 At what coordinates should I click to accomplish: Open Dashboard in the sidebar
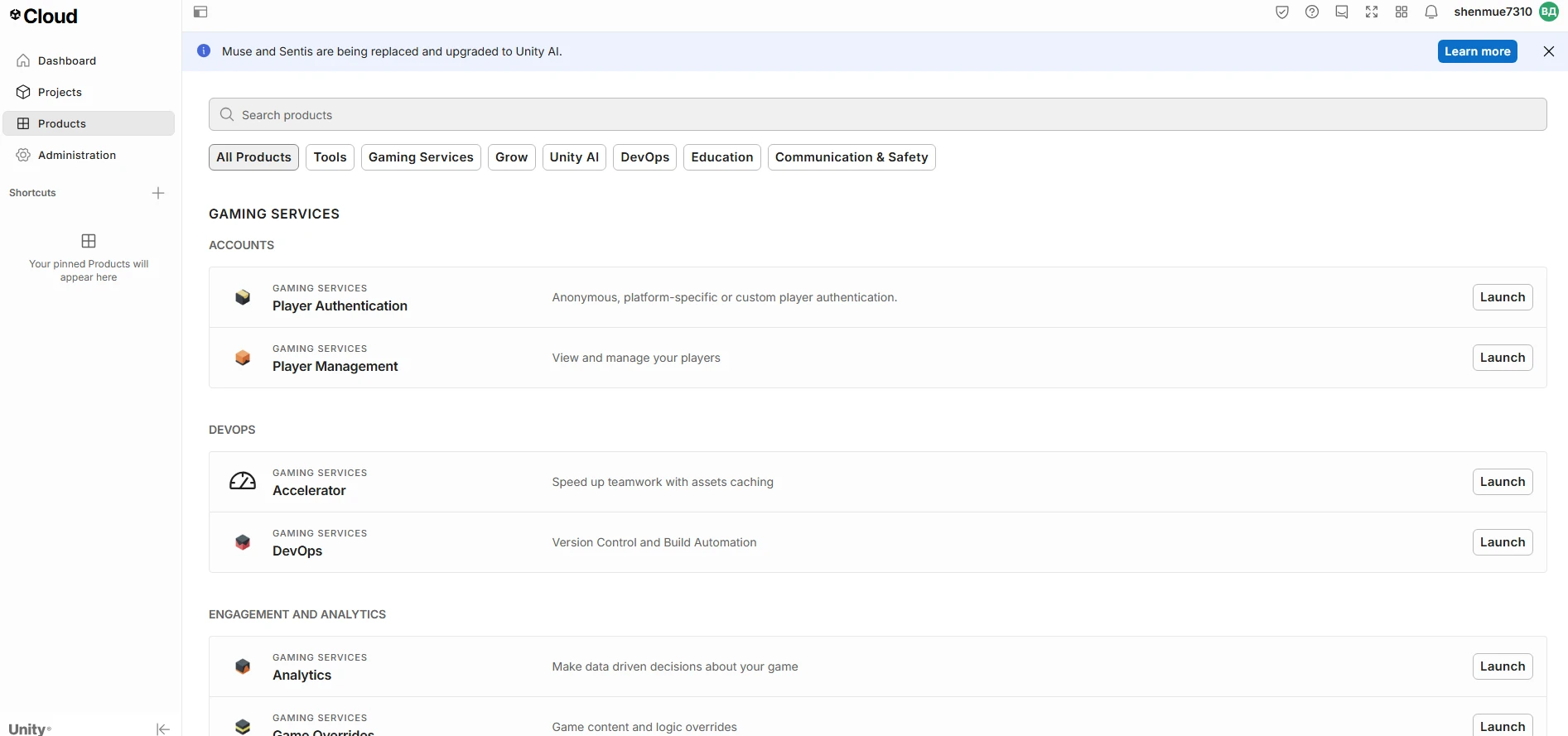coord(89,60)
